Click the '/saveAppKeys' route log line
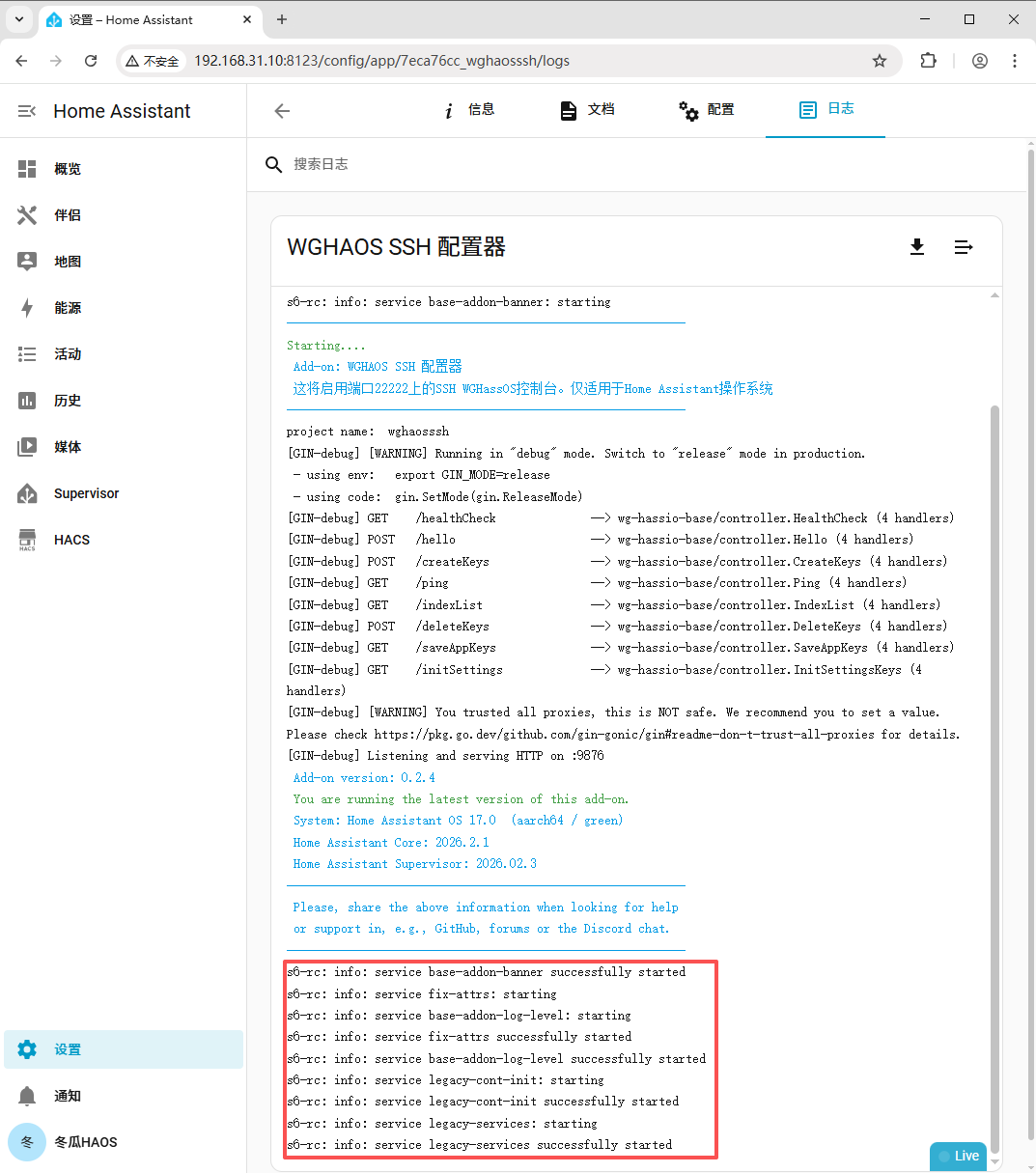 click(x=620, y=648)
